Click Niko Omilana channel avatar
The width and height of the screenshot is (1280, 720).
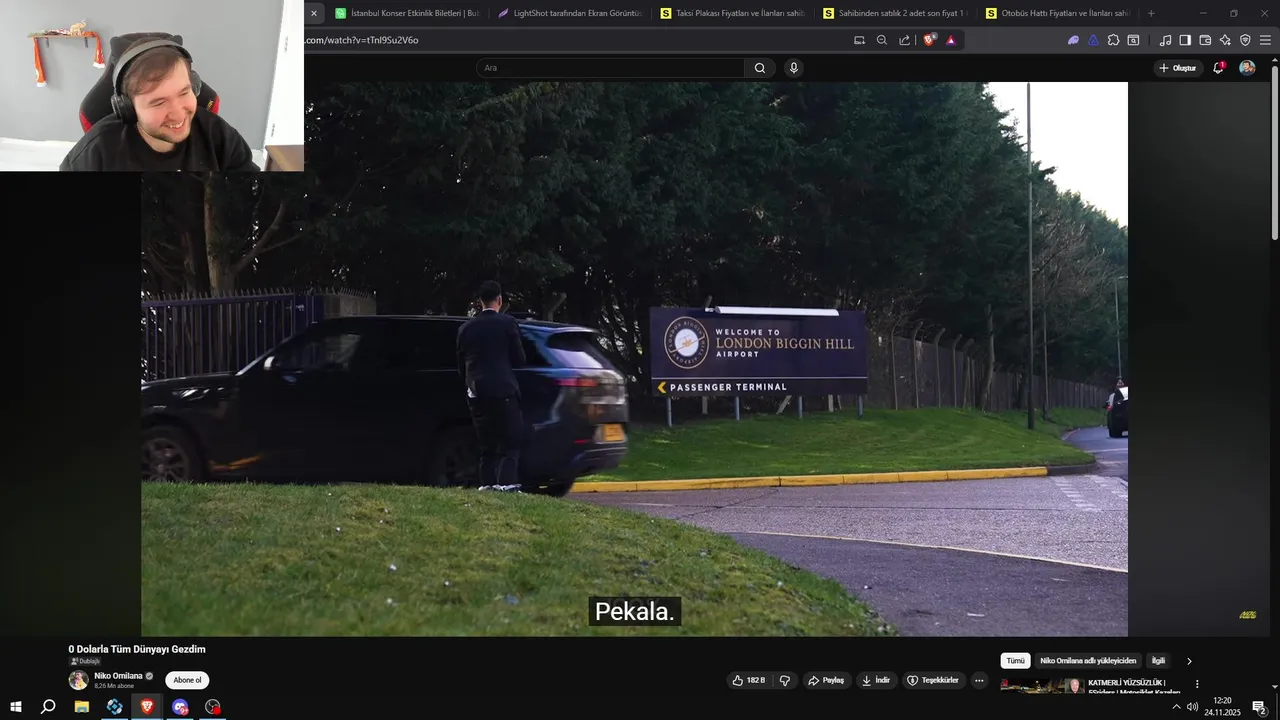[78, 680]
